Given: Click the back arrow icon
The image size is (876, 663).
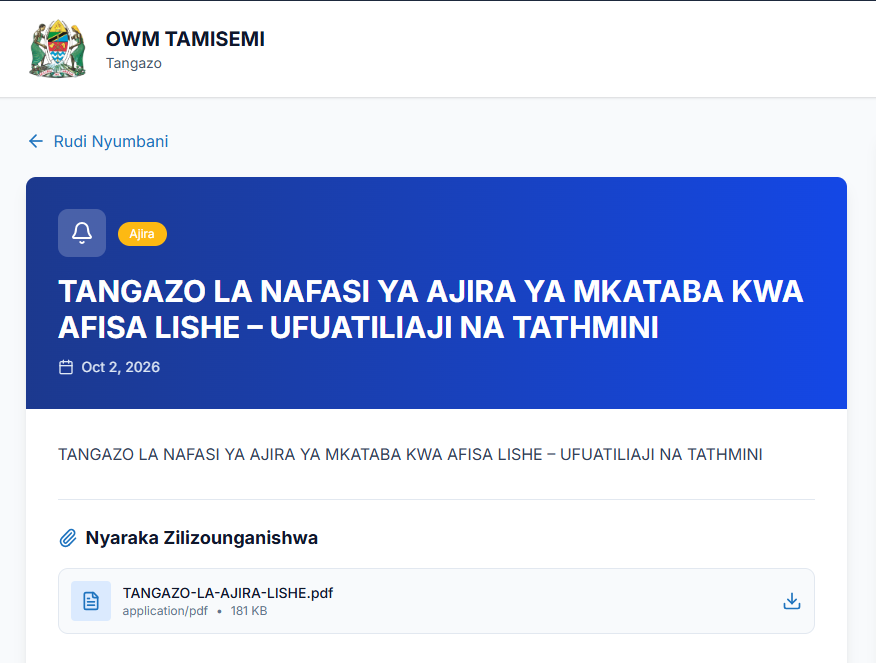Looking at the screenshot, I should [x=36, y=141].
